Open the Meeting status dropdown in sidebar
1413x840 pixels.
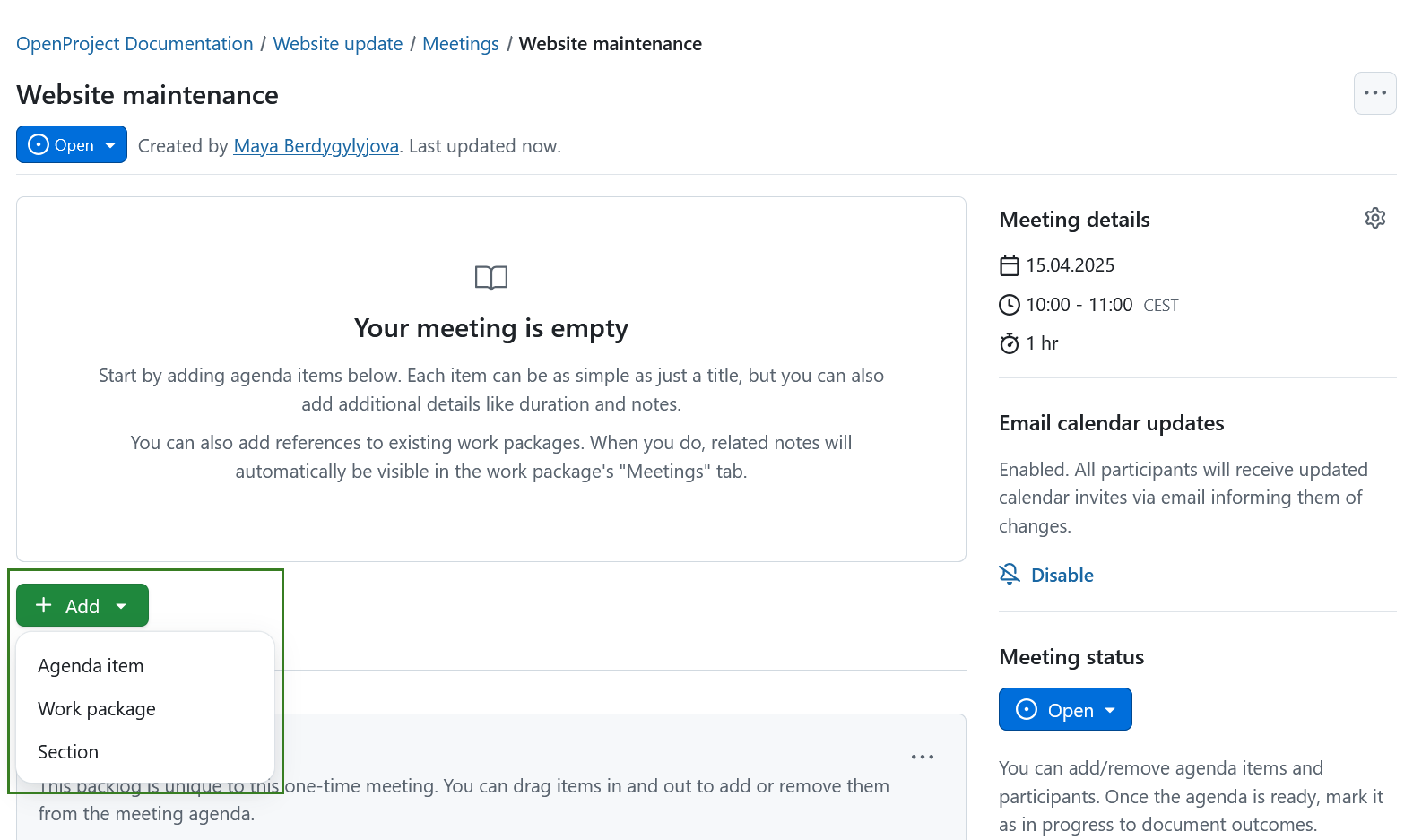pyautogui.click(x=1064, y=710)
